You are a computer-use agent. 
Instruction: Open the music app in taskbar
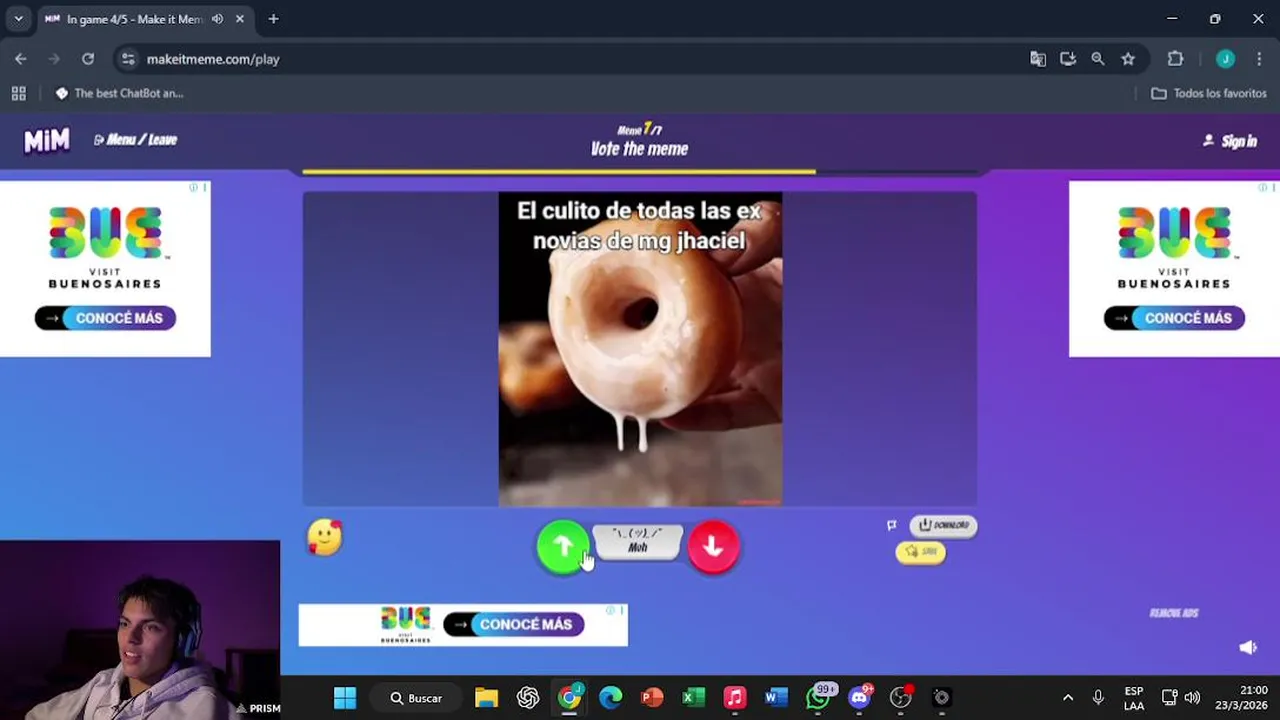(x=735, y=698)
